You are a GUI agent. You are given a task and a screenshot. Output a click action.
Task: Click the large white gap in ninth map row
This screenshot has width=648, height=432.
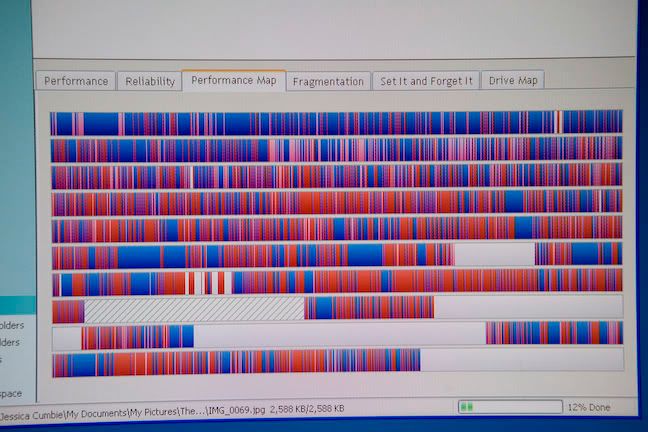tap(338, 335)
